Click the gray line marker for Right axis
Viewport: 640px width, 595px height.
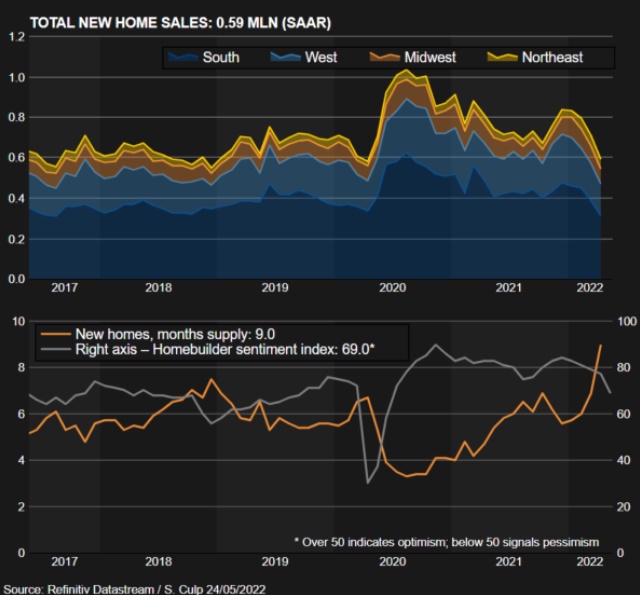tap(55, 352)
